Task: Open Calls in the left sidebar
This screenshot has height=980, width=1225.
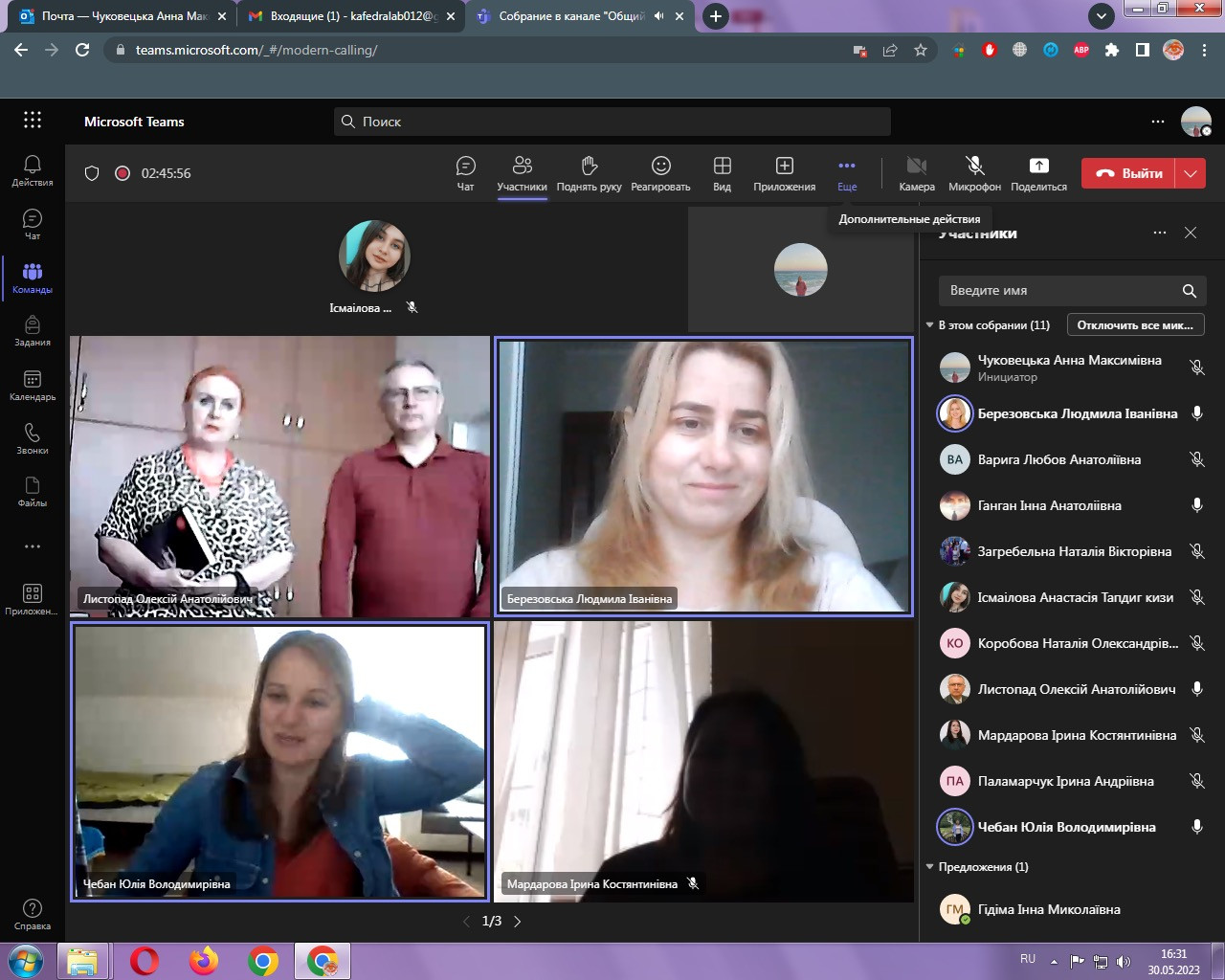Action: 33,438
